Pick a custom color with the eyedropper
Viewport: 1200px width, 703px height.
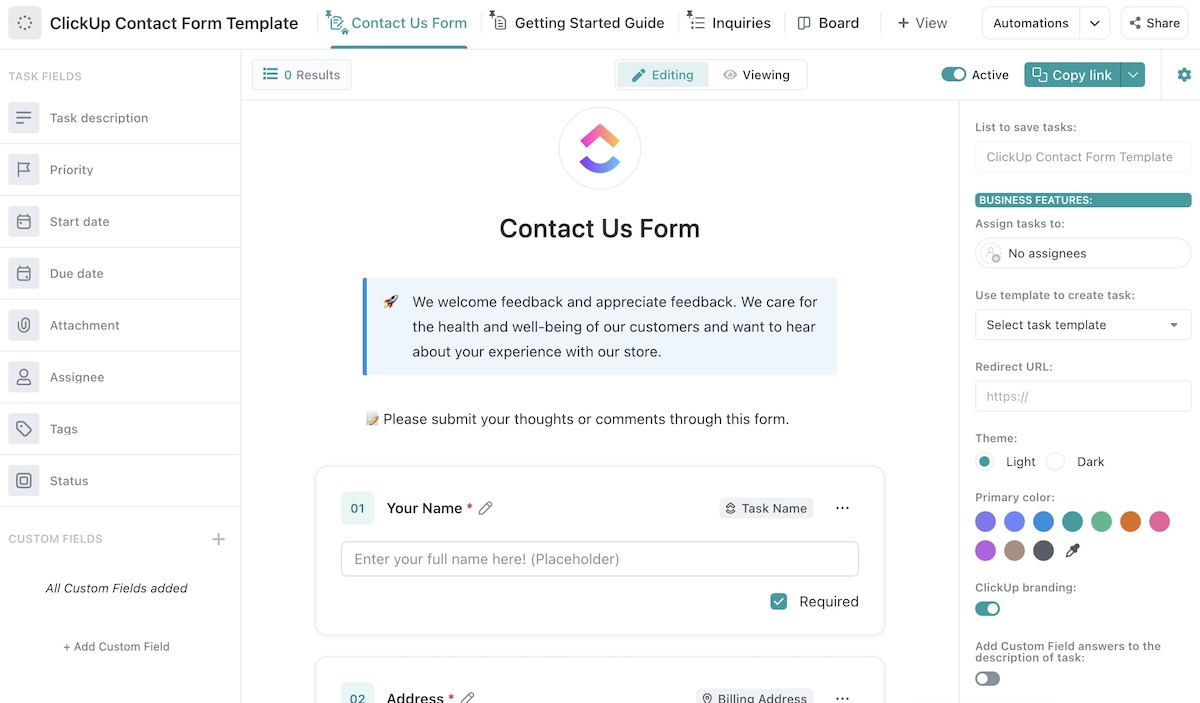pos(1073,550)
